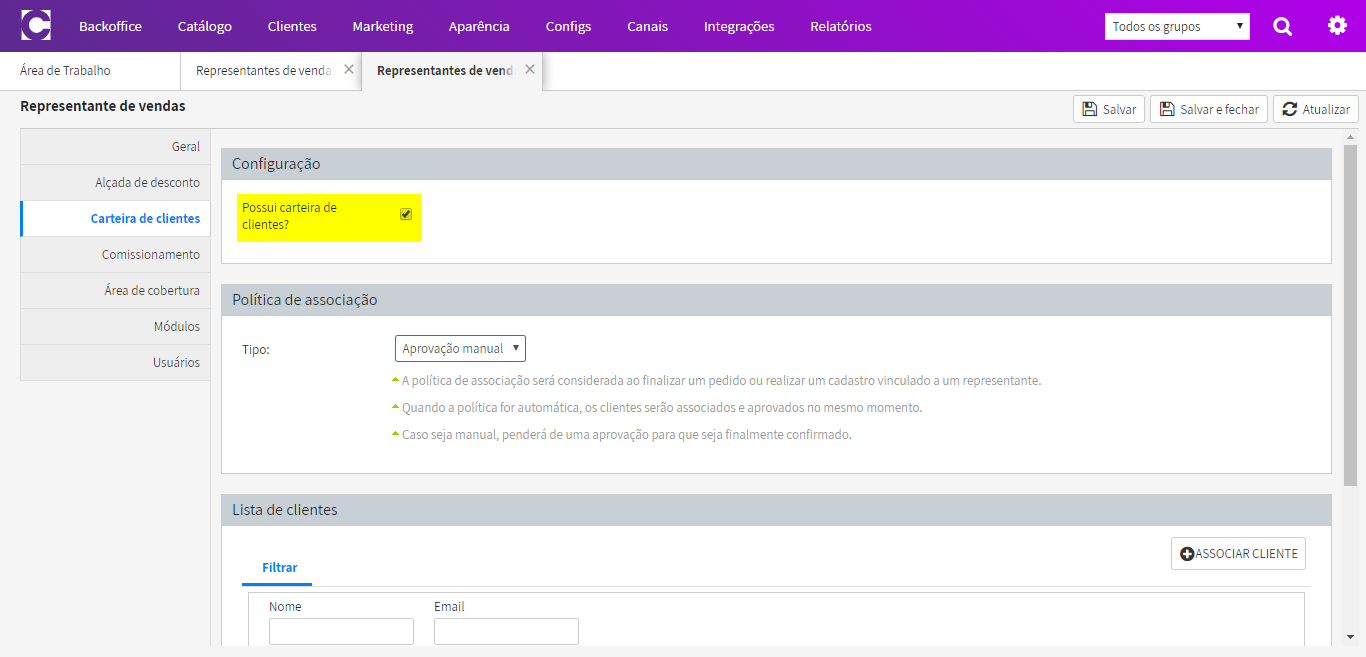Uncheck Possui carteira de clientes checkbox

[406, 214]
